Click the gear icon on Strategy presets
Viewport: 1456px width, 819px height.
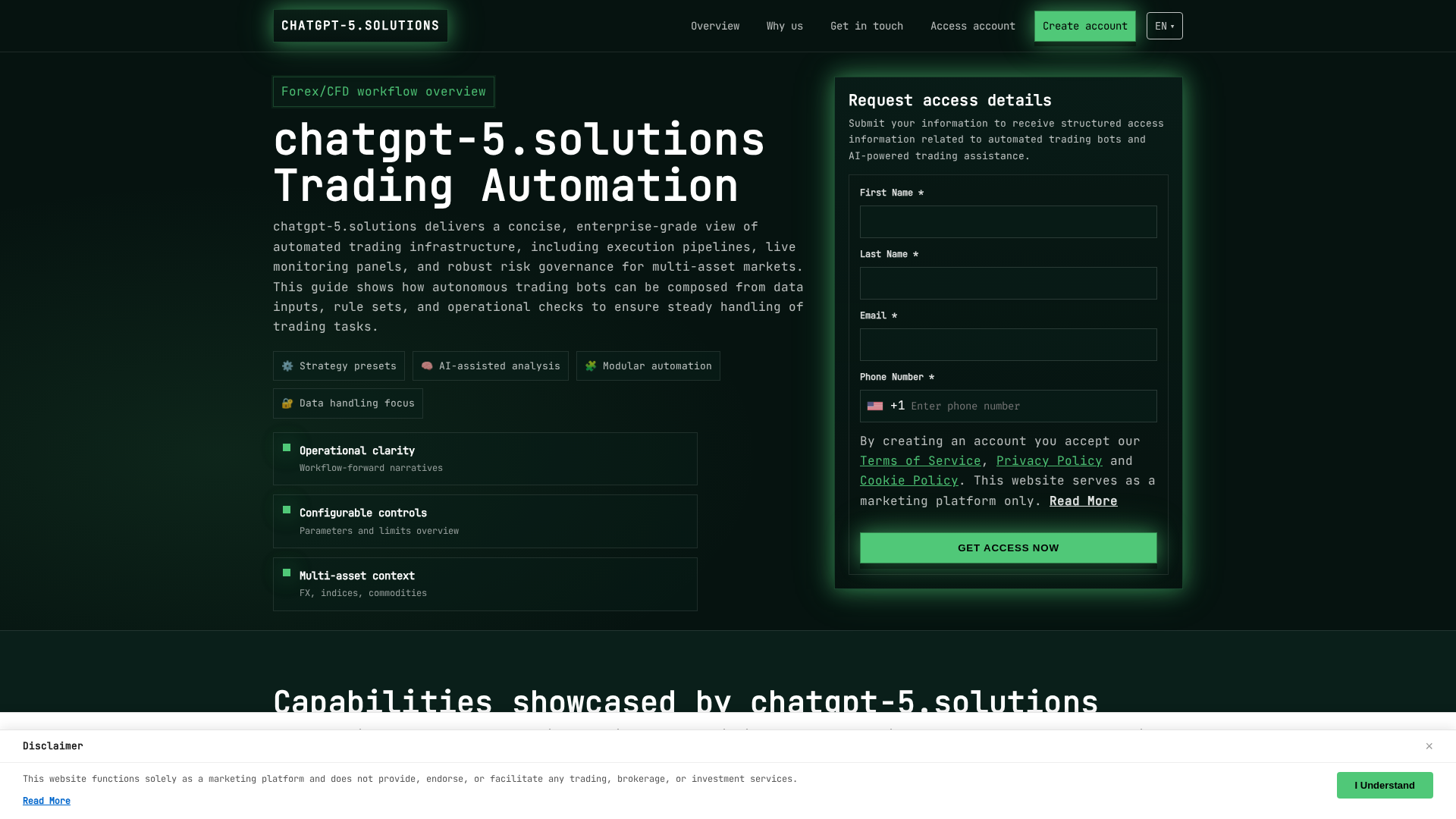point(287,366)
